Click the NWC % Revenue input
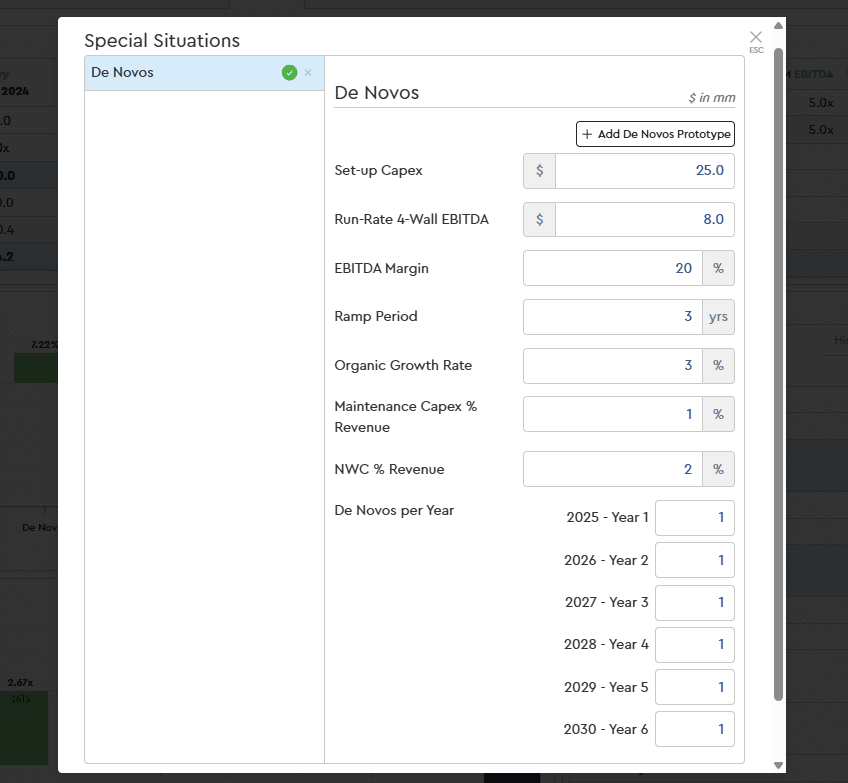The width and height of the screenshot is (848, 783). point(612,469)
